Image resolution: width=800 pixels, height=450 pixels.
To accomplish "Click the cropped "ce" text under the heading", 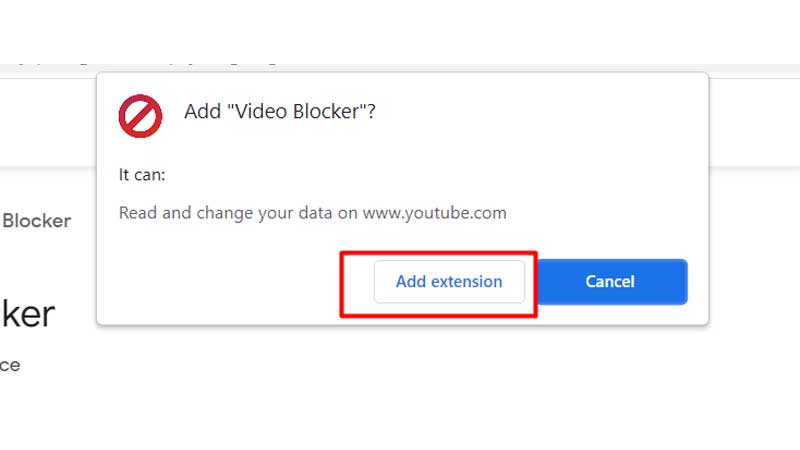I will (x=10, y=365).
